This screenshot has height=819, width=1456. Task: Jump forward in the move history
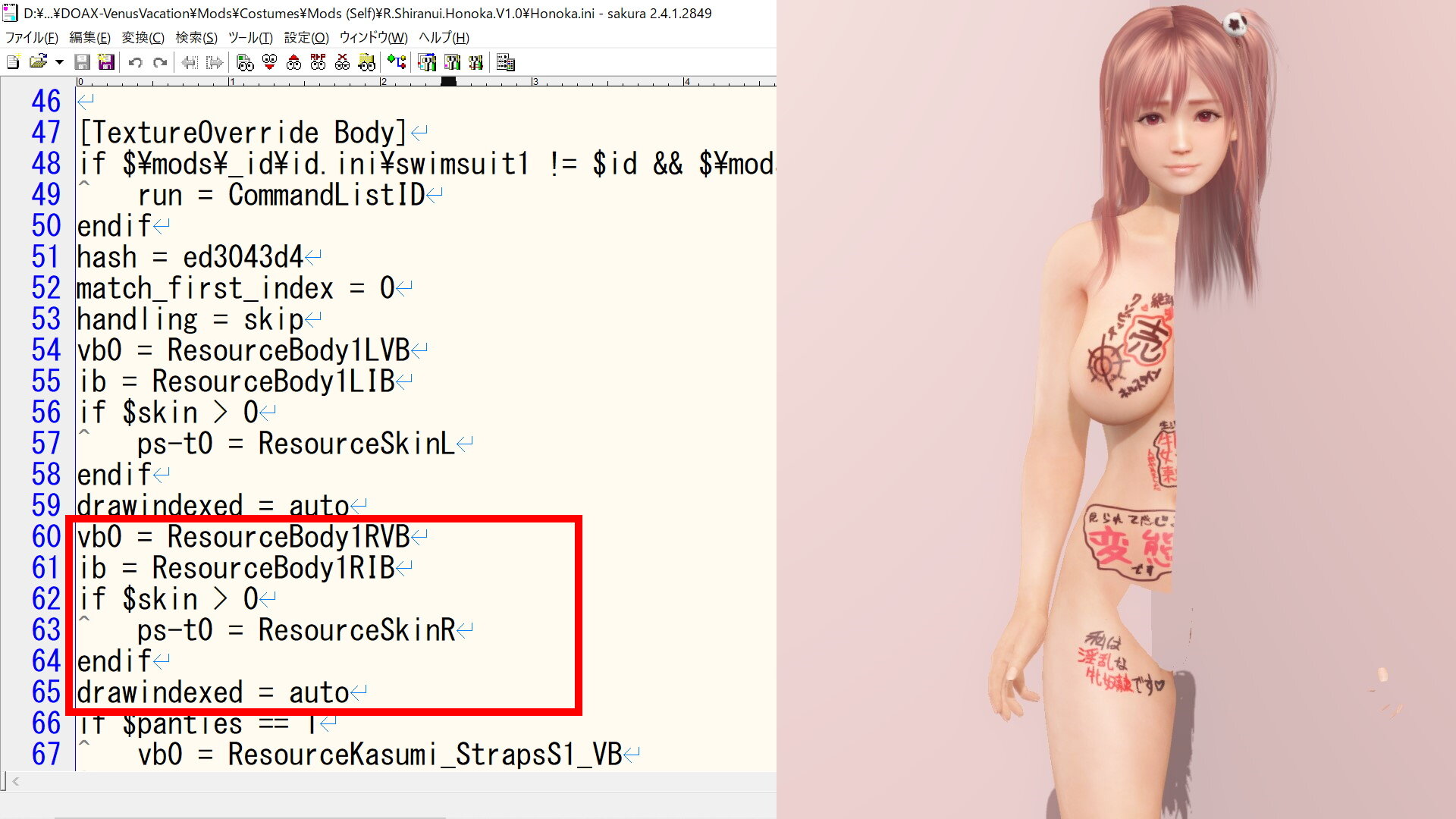[x=215, y=62]
